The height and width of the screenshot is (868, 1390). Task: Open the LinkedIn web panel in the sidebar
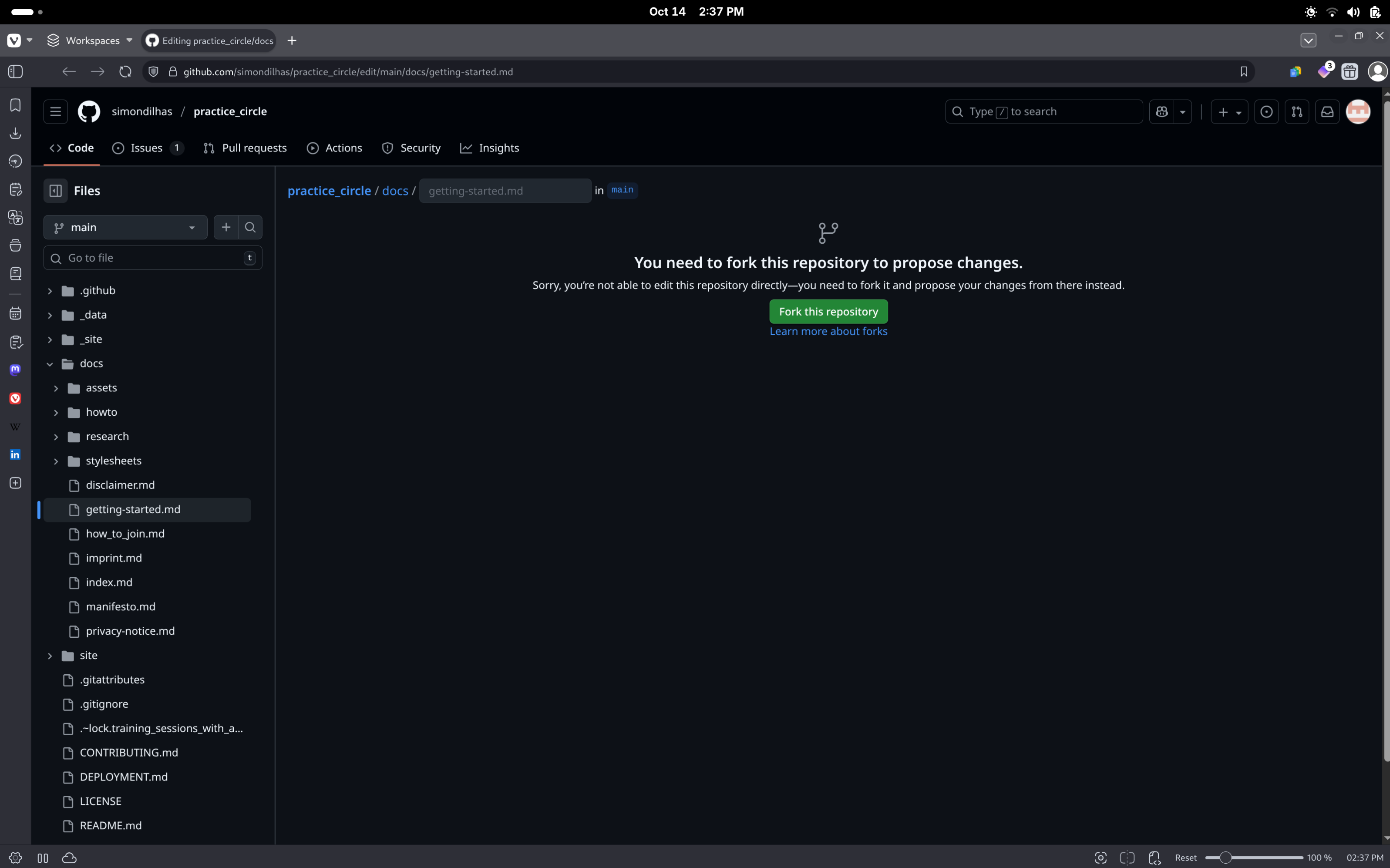pos(16,454)
